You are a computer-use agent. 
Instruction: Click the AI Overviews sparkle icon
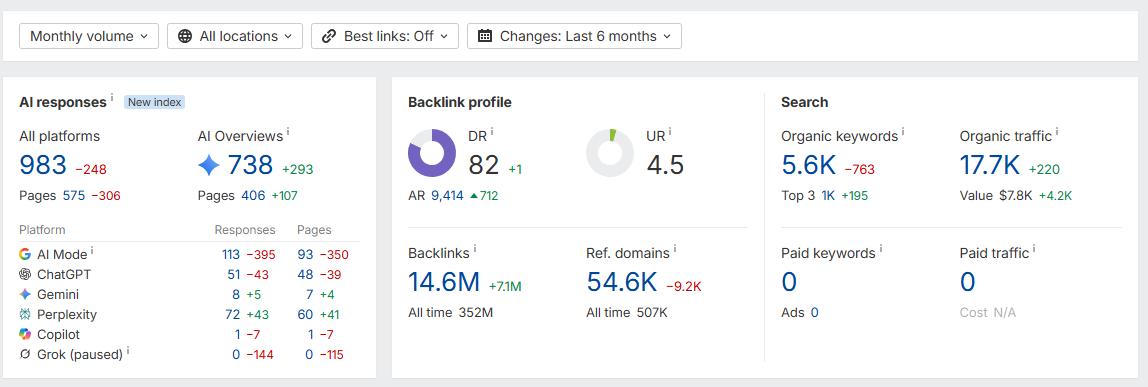pos(209,165)
